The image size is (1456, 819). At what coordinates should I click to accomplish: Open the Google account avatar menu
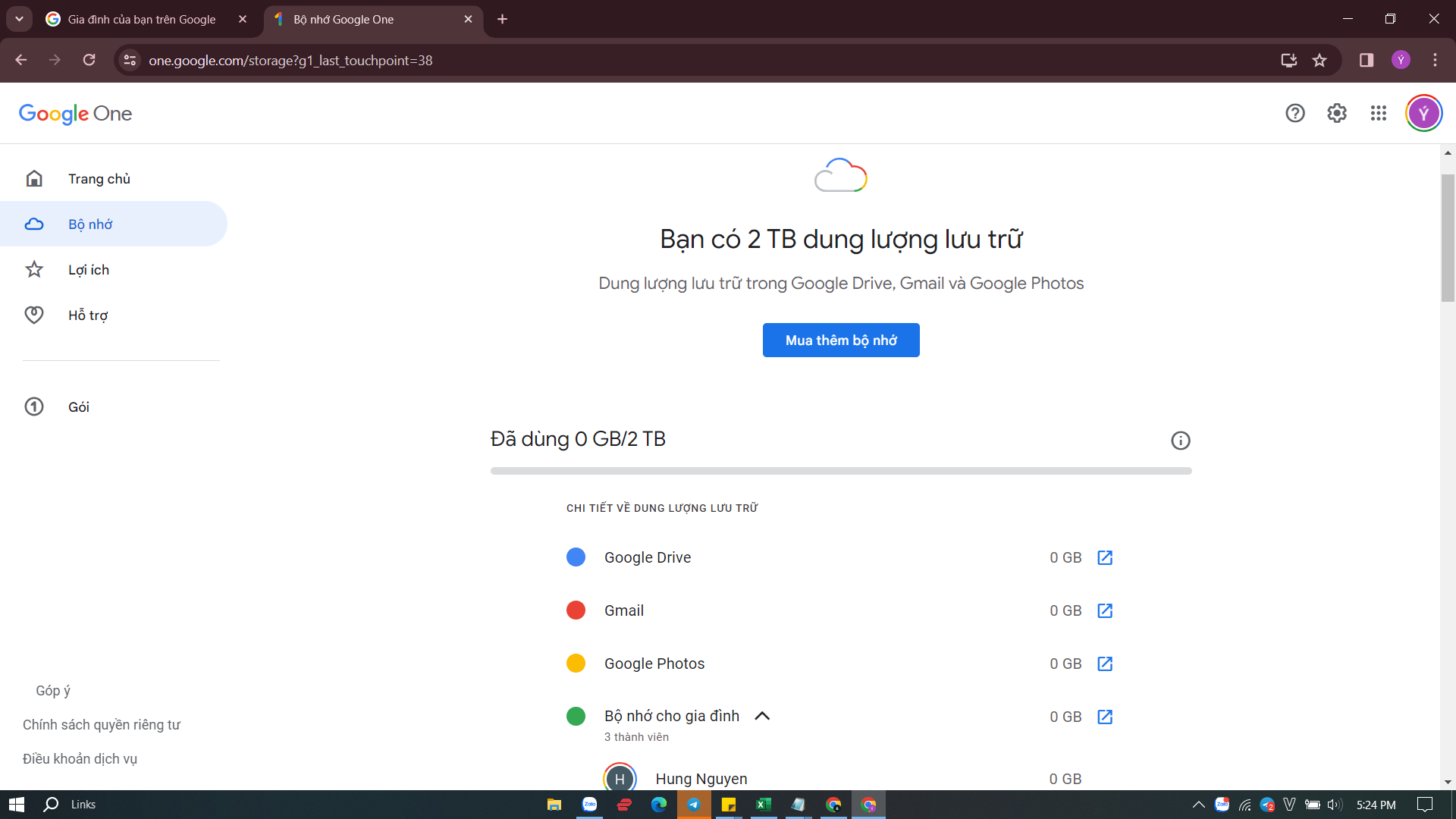click(1424, 113)
